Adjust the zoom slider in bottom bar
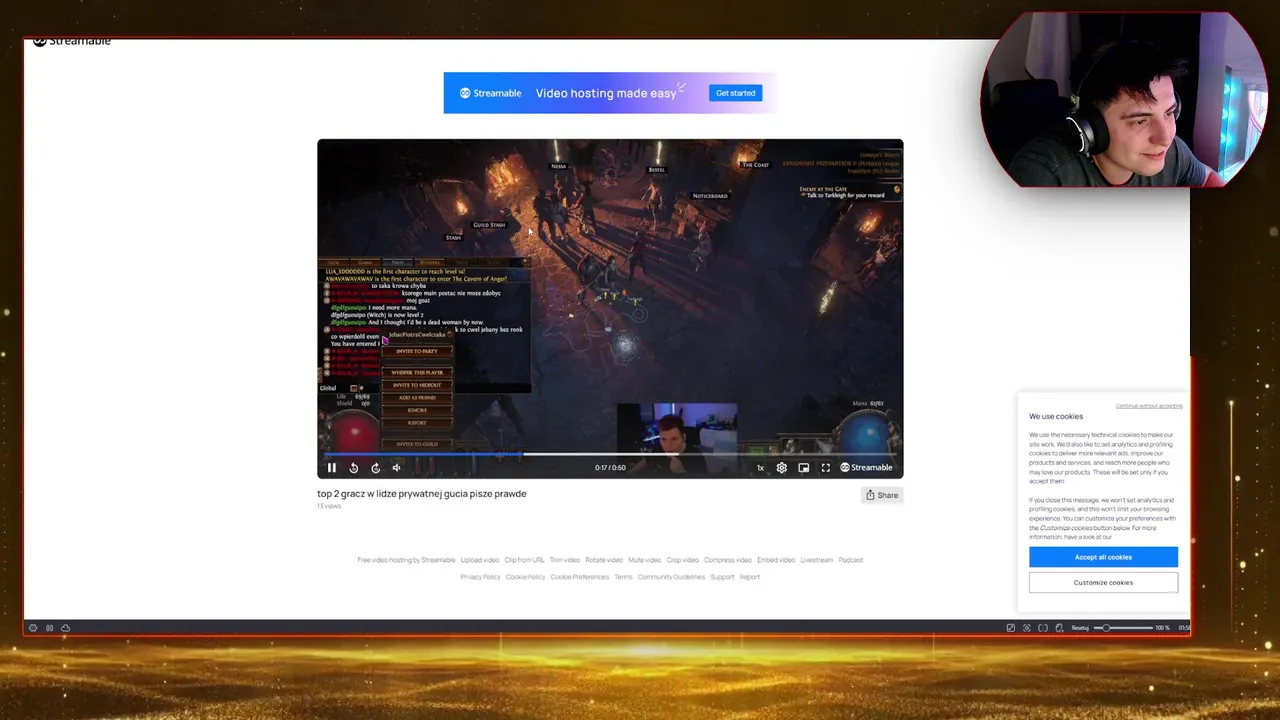1280x720 pixels. [1123, 628]
